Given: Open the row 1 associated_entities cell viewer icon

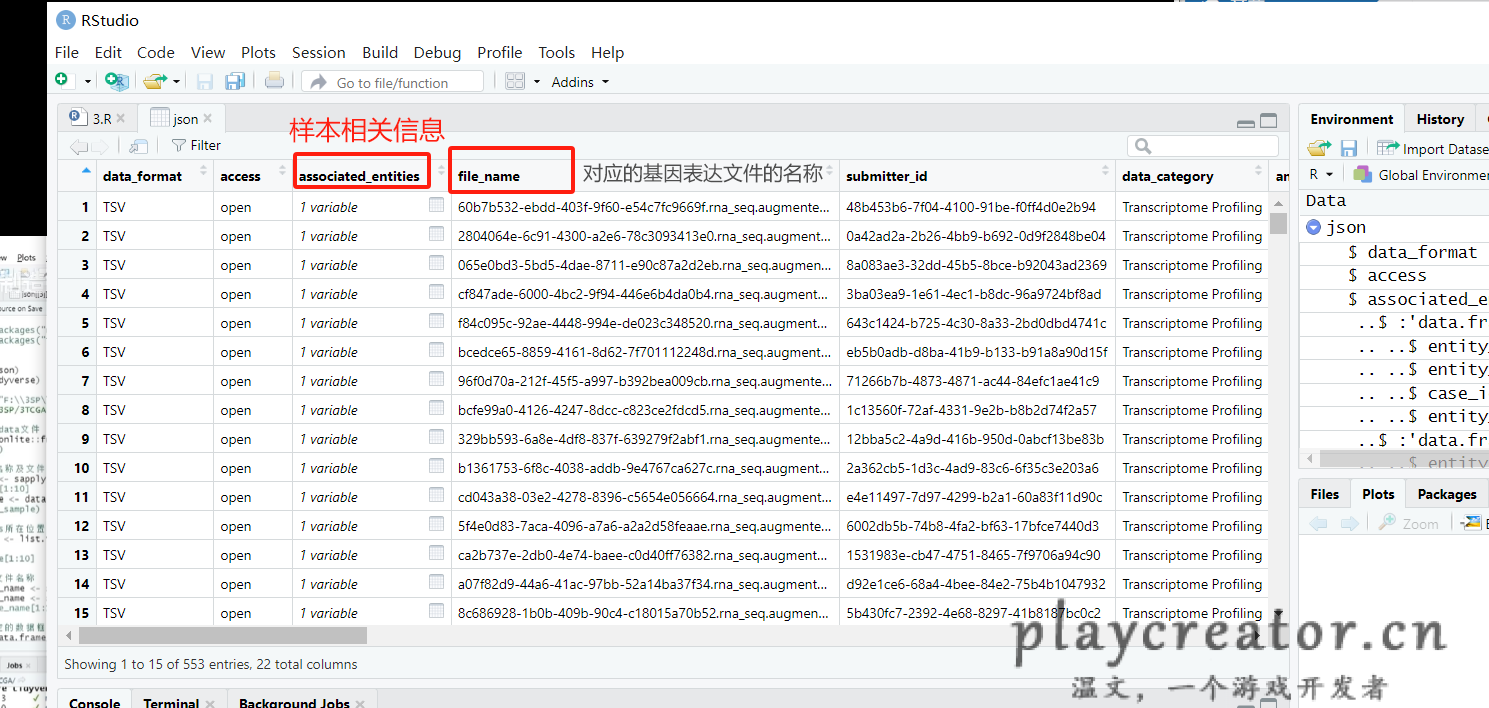Looking at the screenshot, I should coord(436,205).
